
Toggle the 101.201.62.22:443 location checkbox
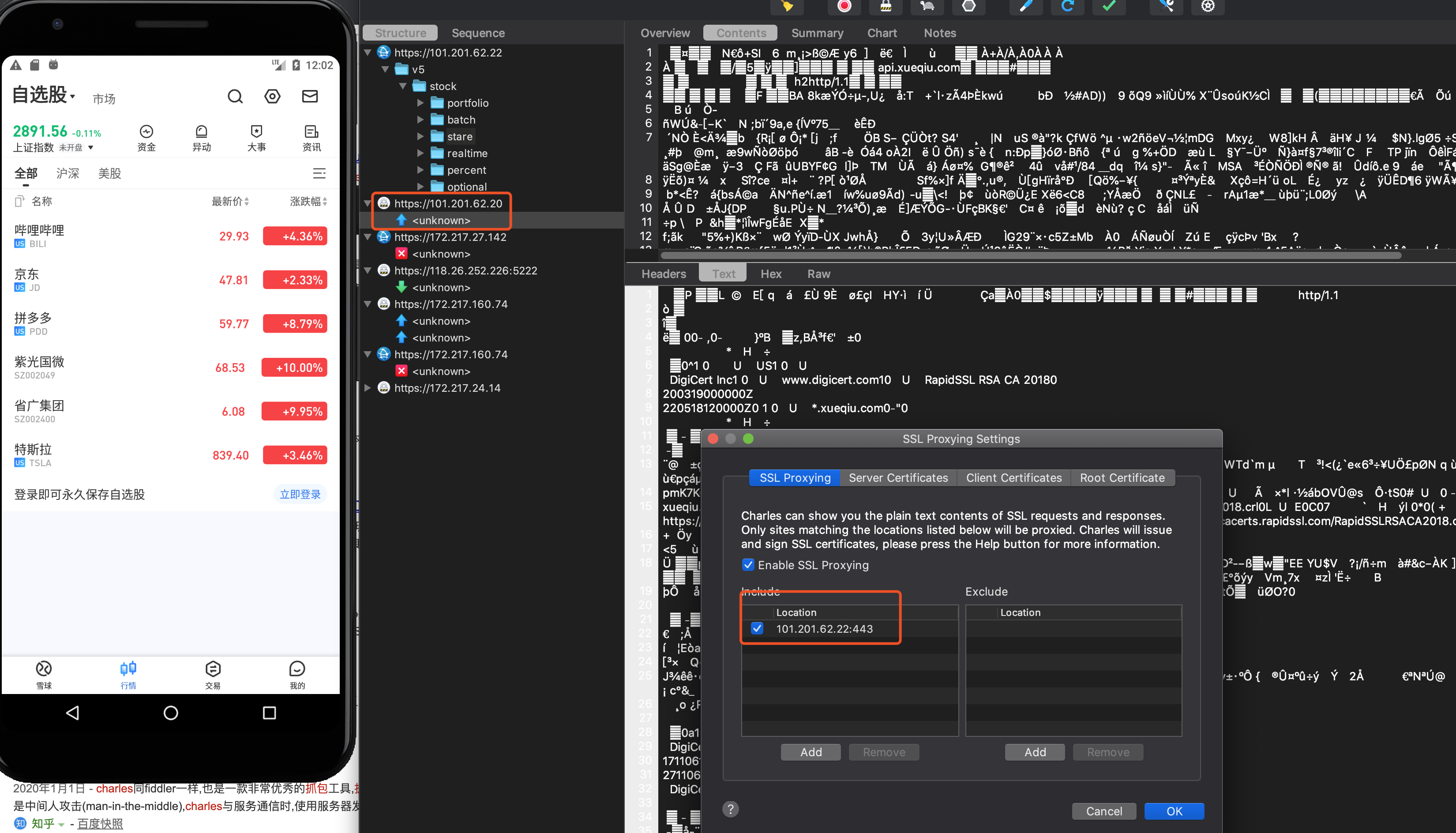coord(757,628)
